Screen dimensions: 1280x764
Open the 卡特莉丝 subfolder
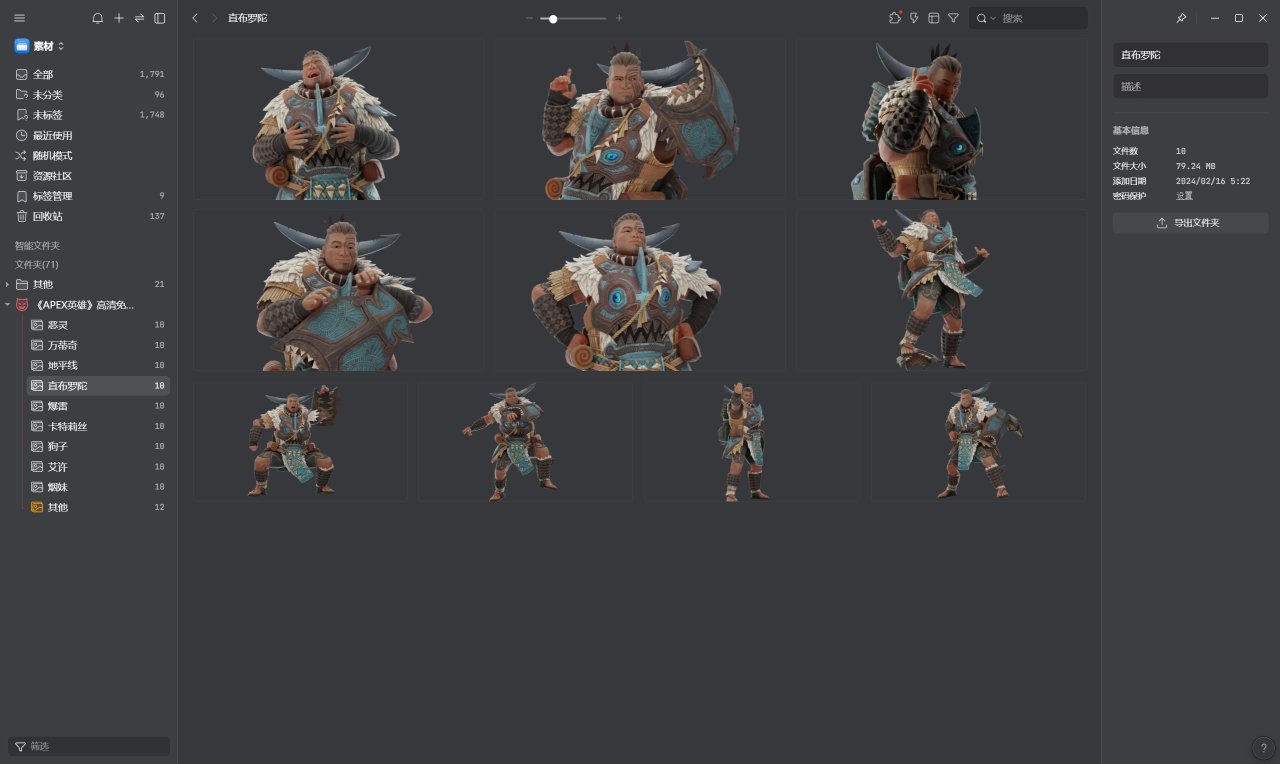[x=97, y=426]
